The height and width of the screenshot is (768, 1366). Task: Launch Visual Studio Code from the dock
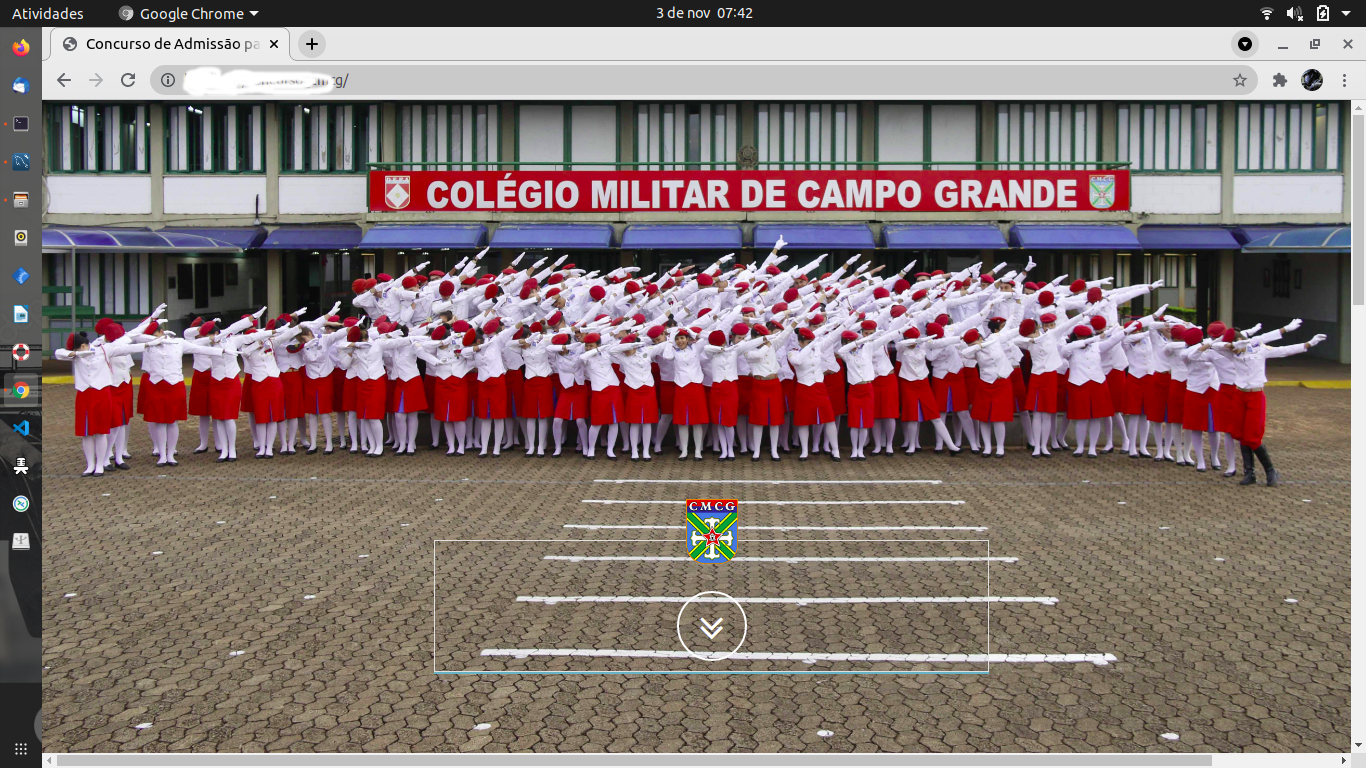pyautogui.click(x=20, y=428)
